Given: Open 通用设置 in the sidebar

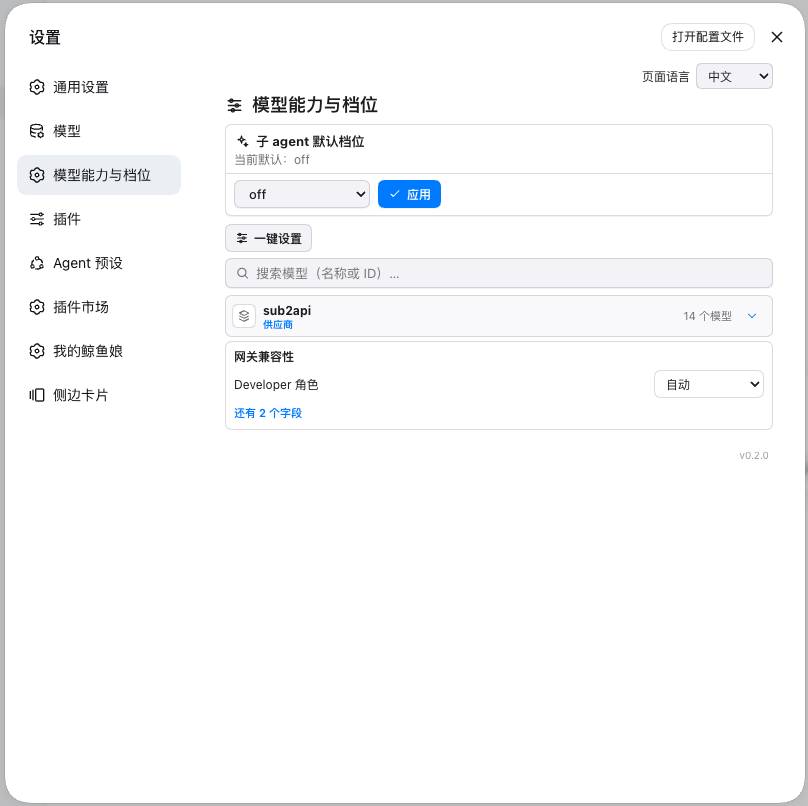Looking at the screenshot, I should click(x=99, y=87).
